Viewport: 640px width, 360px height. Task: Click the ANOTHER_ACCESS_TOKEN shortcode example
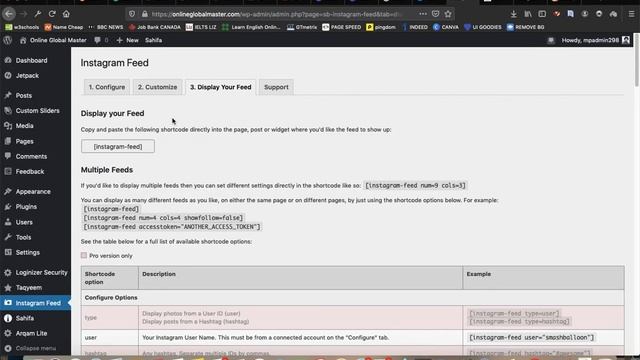coord(172,227)
